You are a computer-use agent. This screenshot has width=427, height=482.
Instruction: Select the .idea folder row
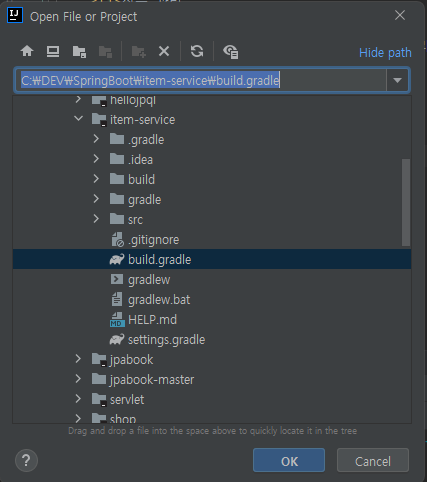pyautogui.click(x=212, y=159)
